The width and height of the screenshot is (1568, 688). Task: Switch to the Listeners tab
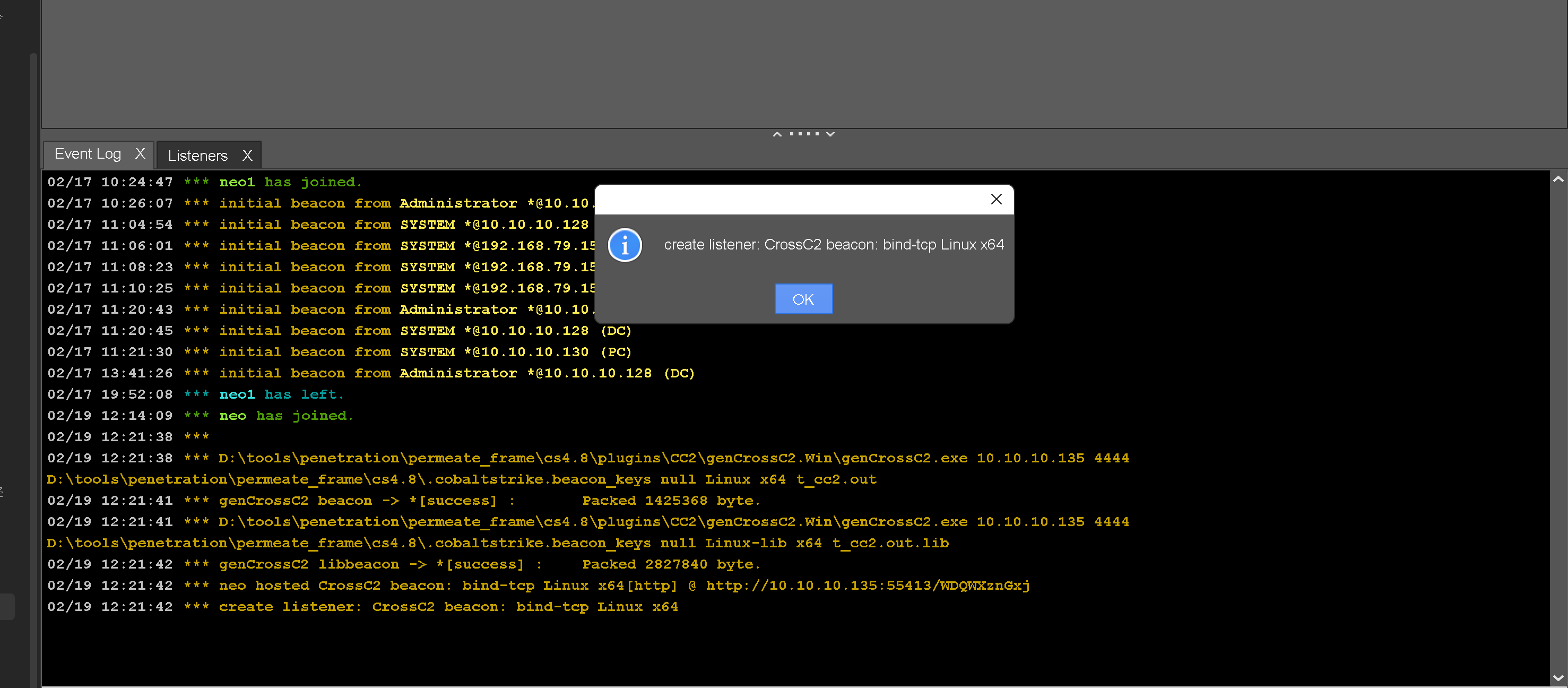pos(197,156)
